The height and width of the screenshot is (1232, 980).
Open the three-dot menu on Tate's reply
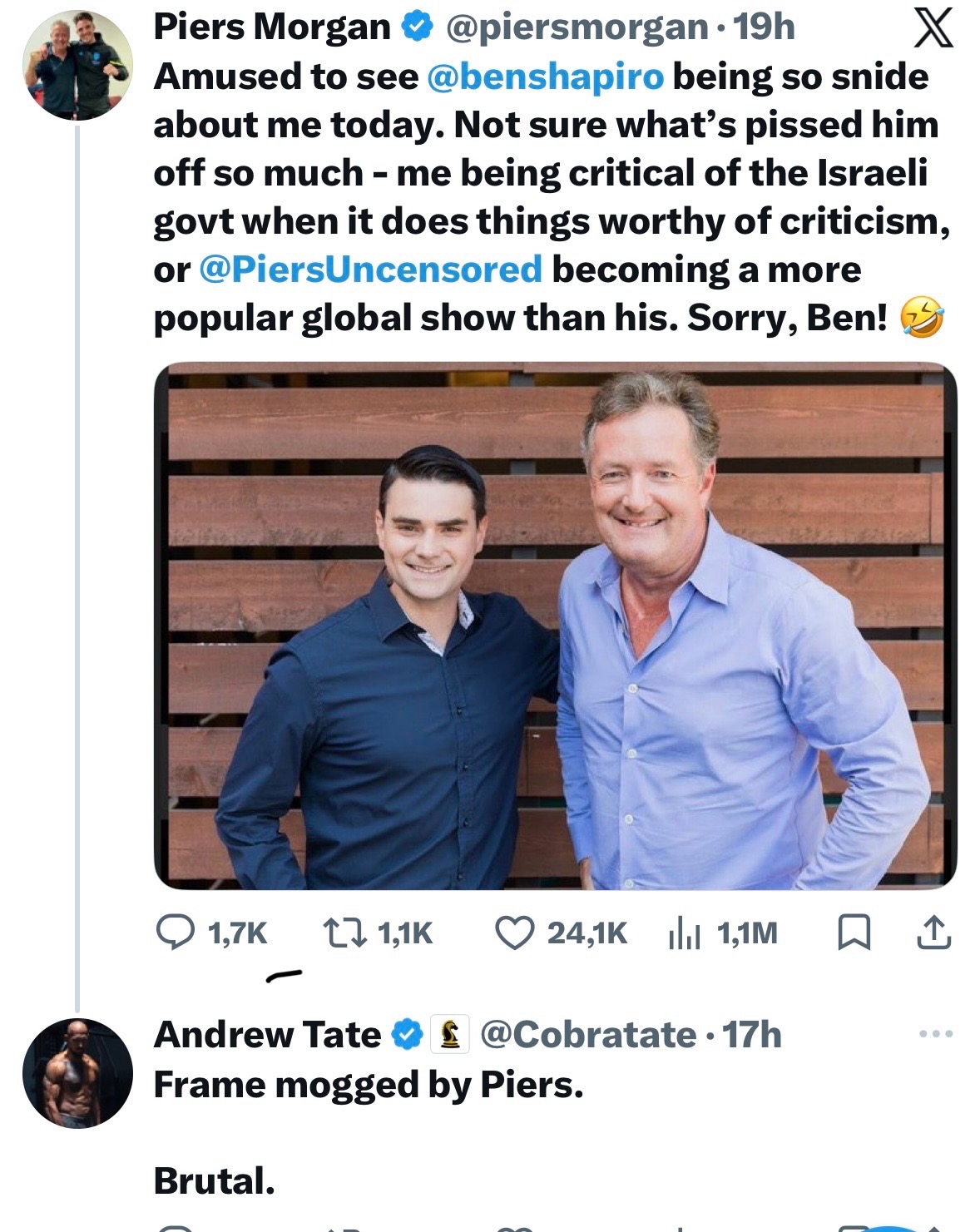click(x=936, y=1034)
